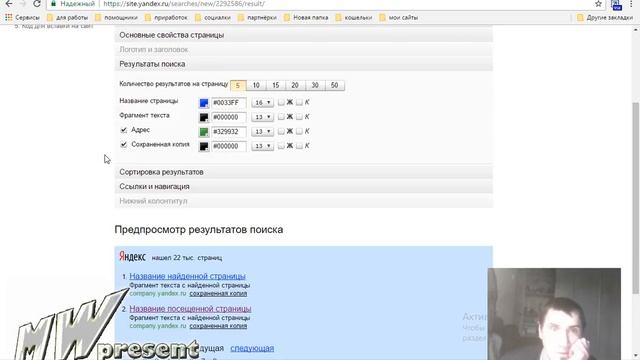Enable italic for Название страницы
Image resolution: width=640 pixels, height=360 pixels.
tap(299, 102)
